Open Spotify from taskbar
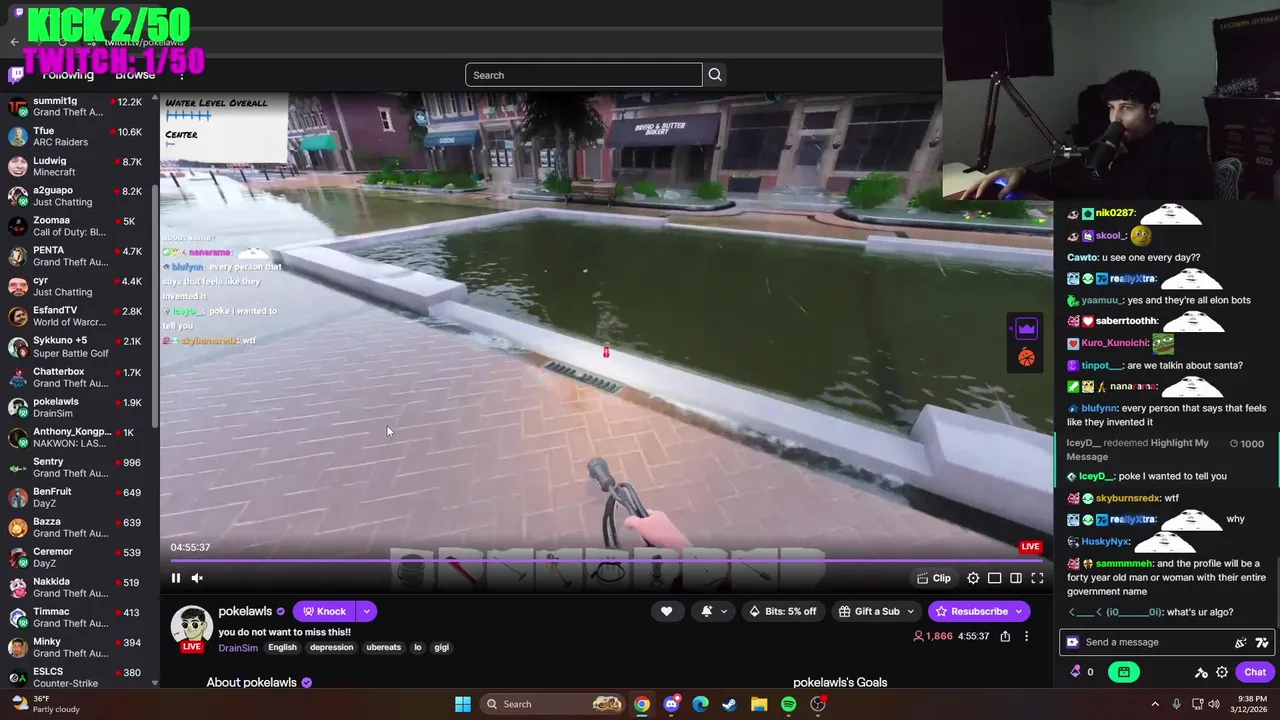Screen dimensions: 1280x720 click(x=788, y=704)
